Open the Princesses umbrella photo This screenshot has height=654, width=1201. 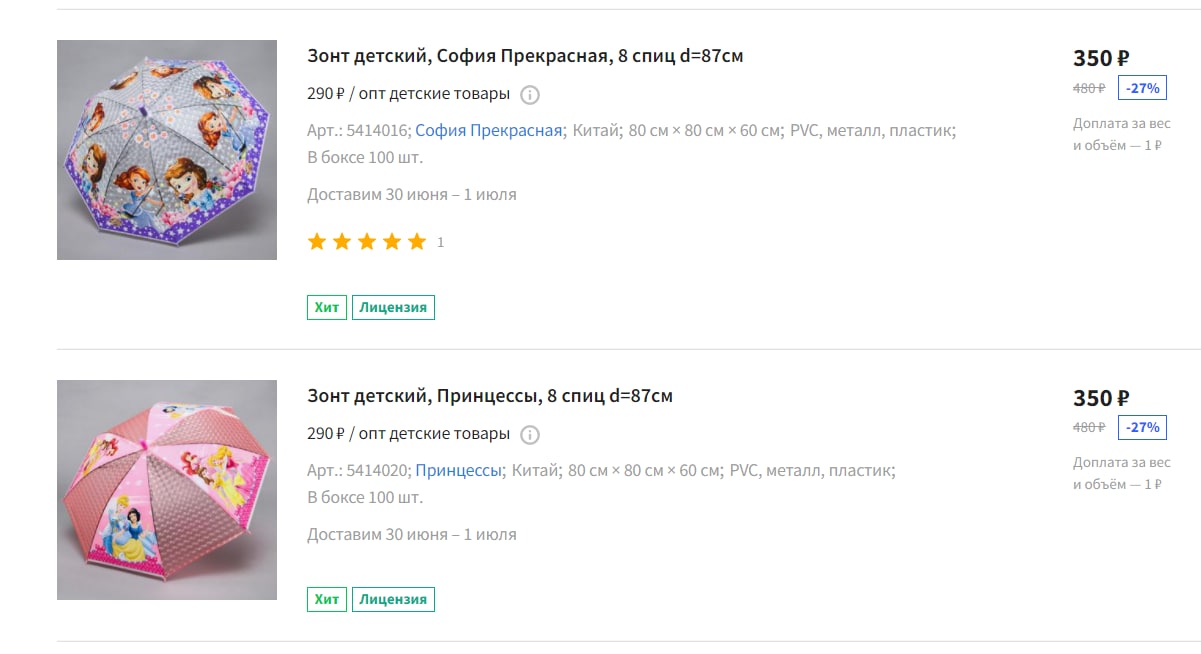coord(167,490)
